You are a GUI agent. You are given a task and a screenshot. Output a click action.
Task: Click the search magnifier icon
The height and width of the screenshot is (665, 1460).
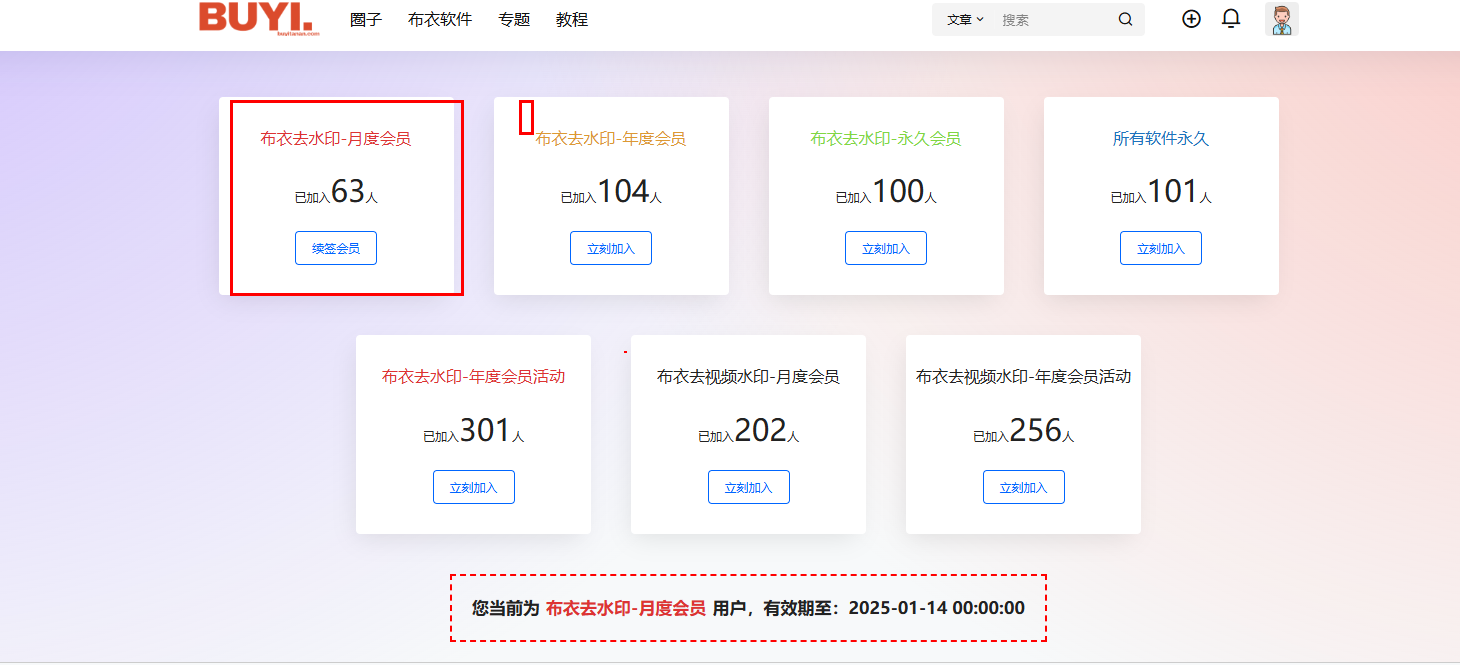click(x=1125, y=19)
